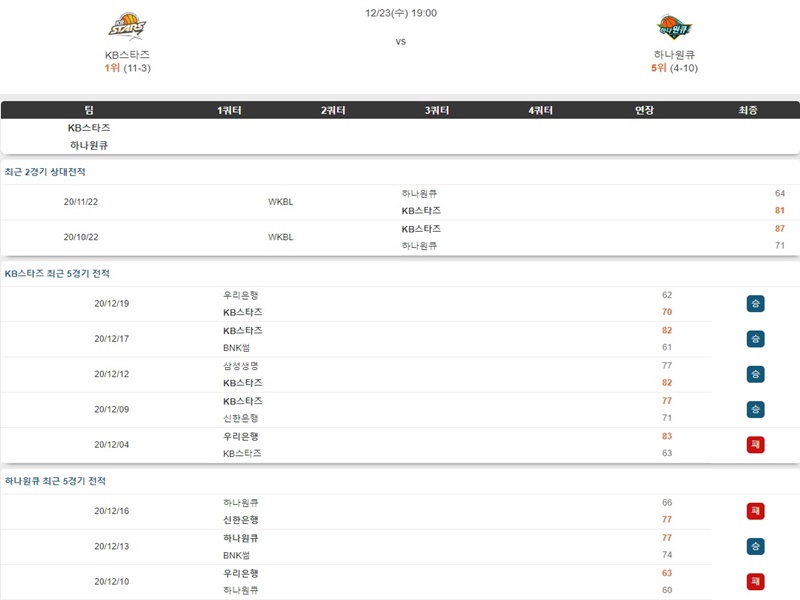
Task: Click the 20/12/17 game date
Action: [x=112, y=339]
